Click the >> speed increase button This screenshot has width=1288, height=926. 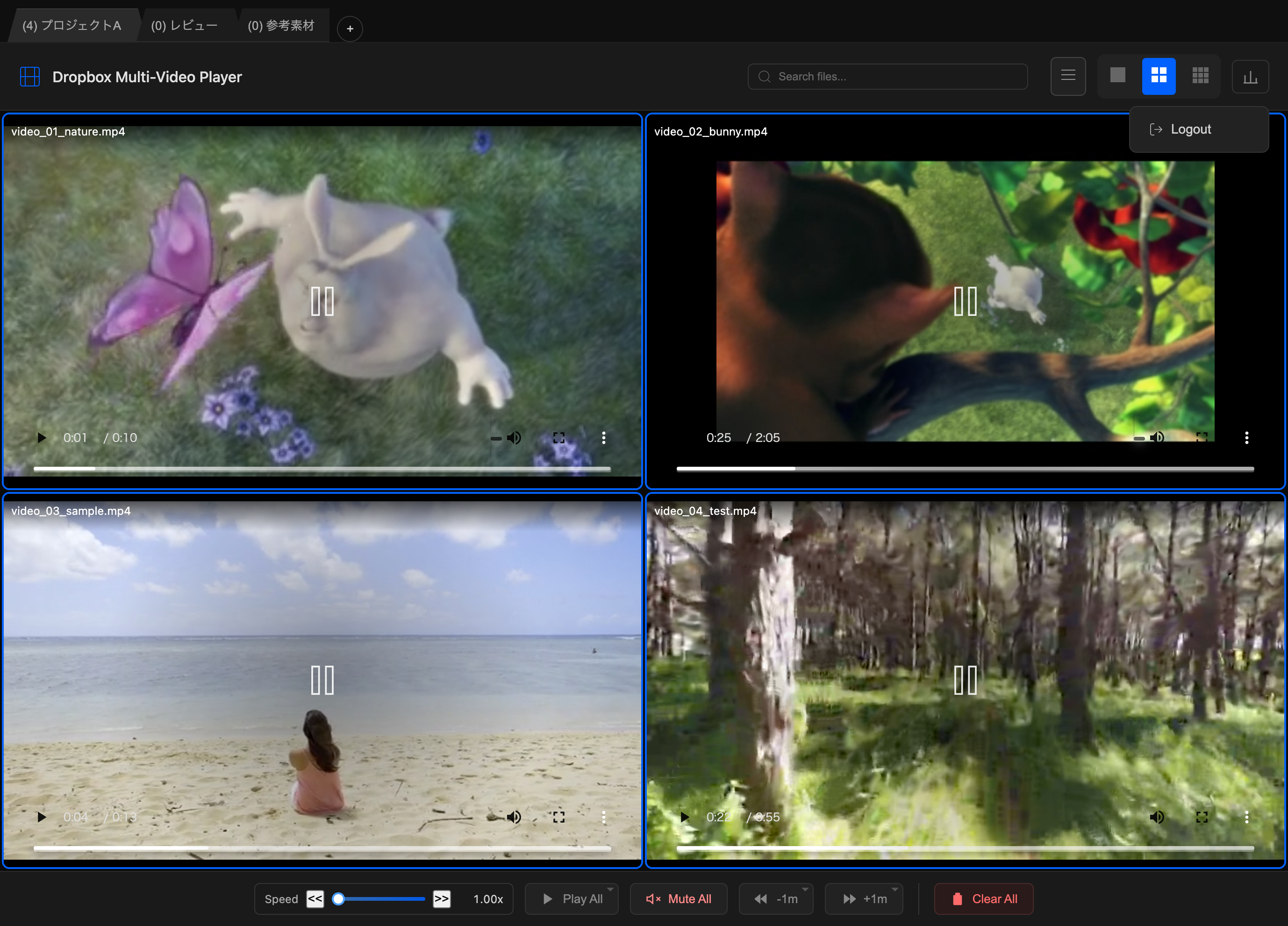click(441, 899)
